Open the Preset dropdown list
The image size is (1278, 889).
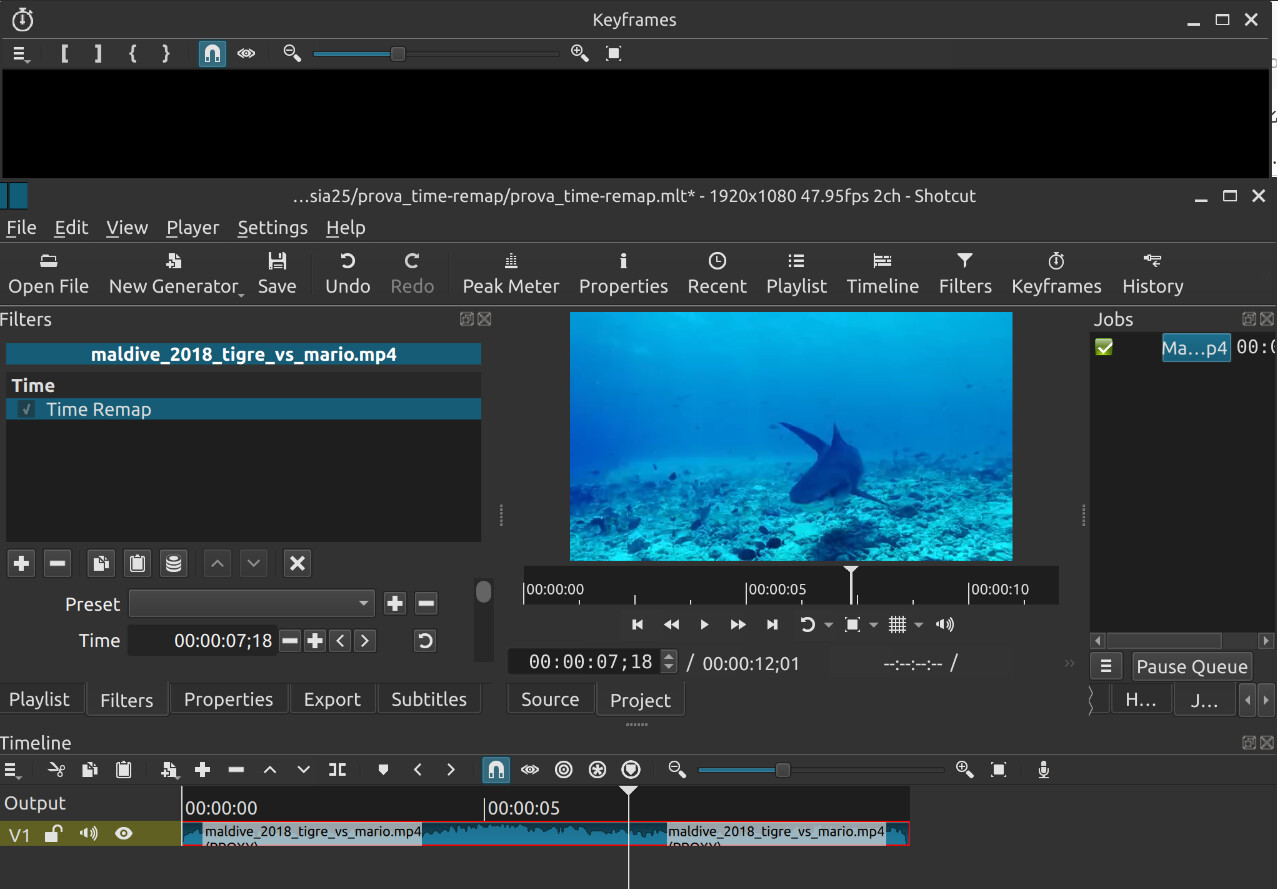251,604
